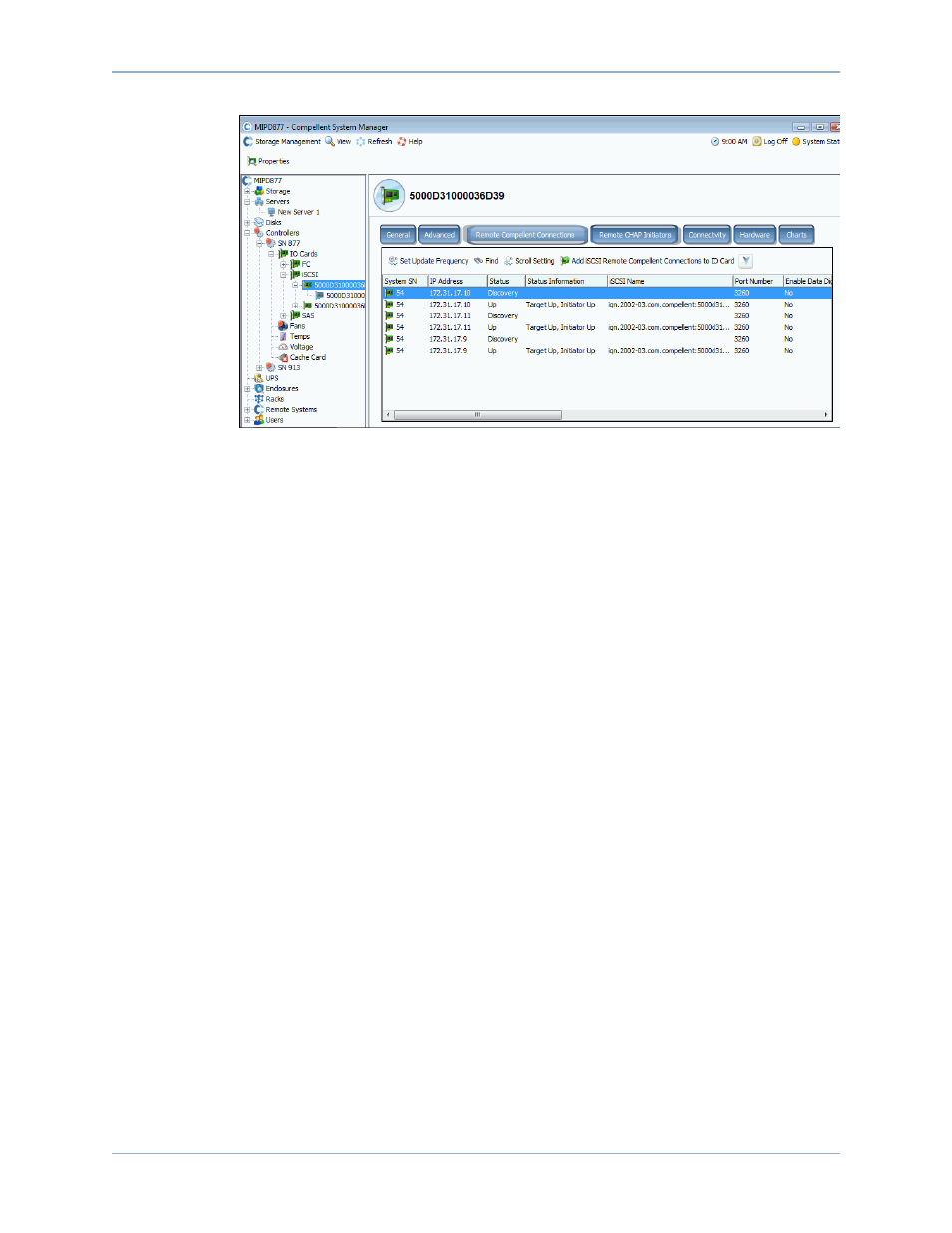Switch to the Charts tab
This screenshot has height=1233, width=952.
pos(796,235)
